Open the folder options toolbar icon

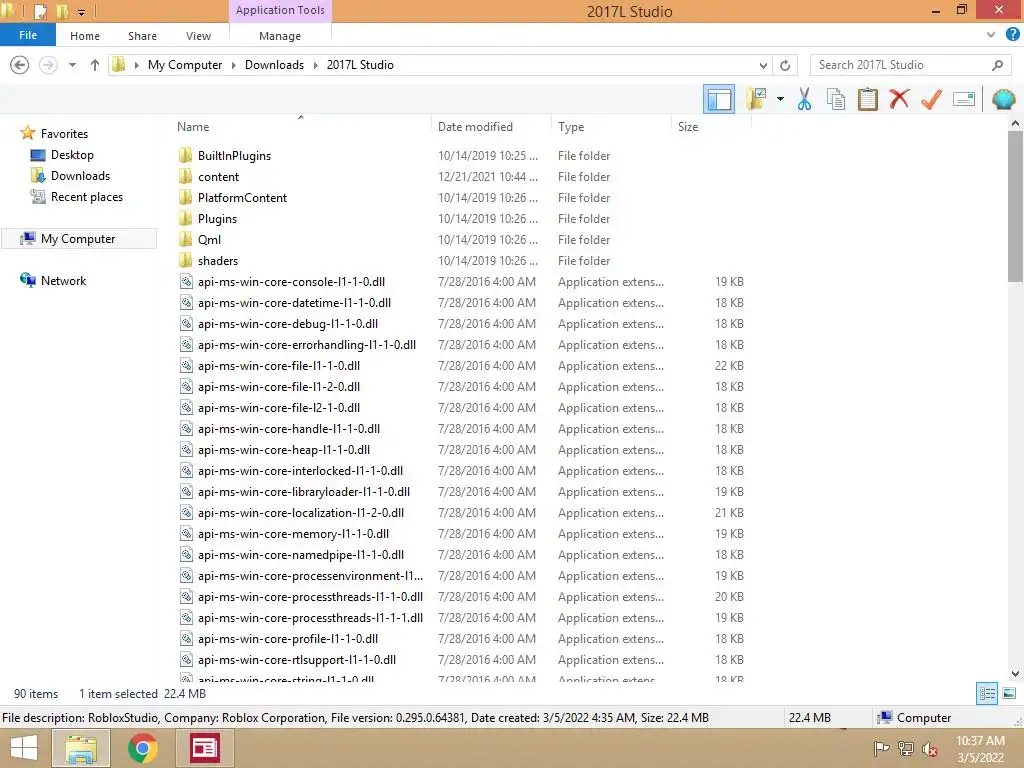[756, 99]
